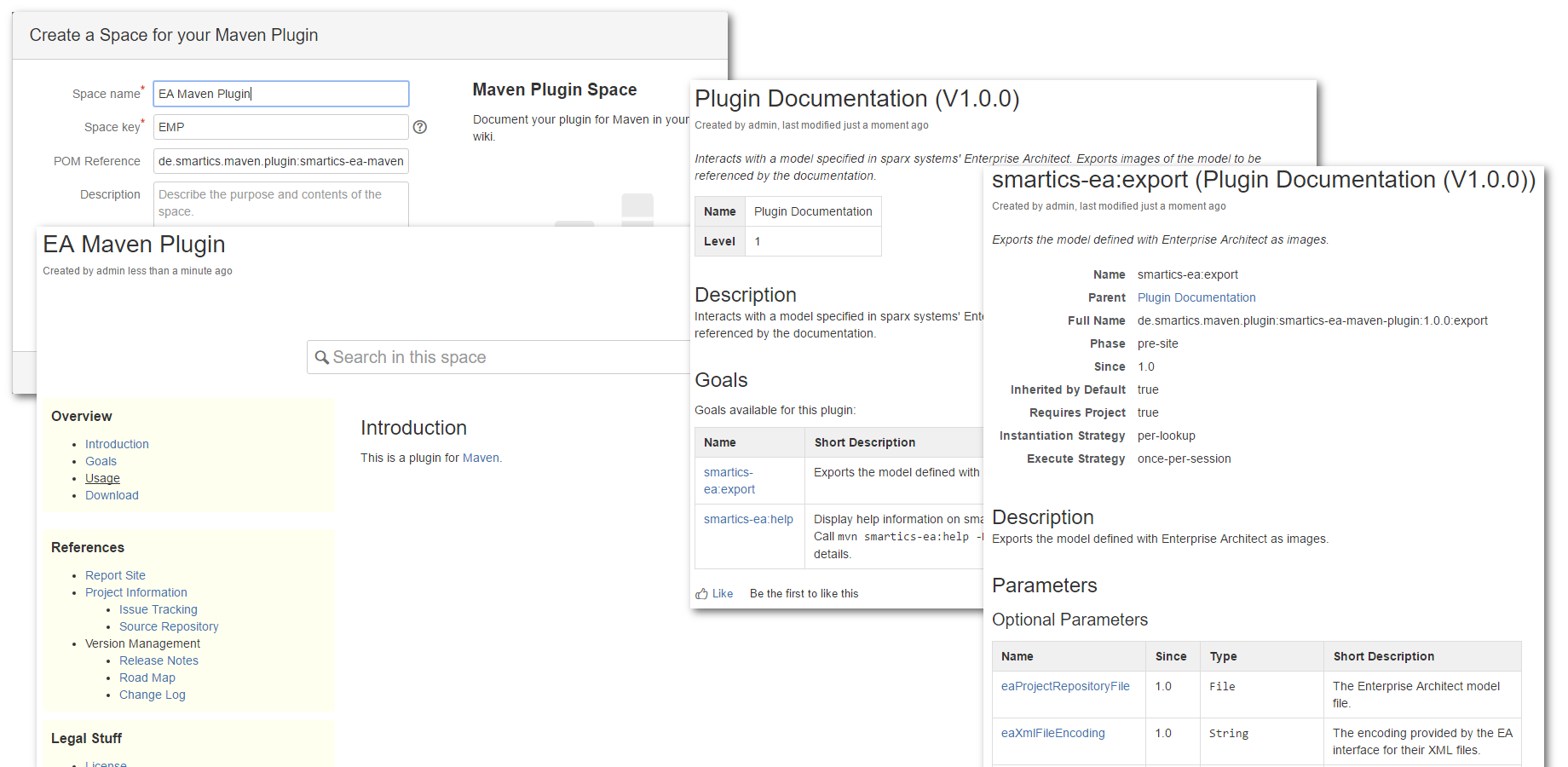Open the Download link

pos(112,495)
